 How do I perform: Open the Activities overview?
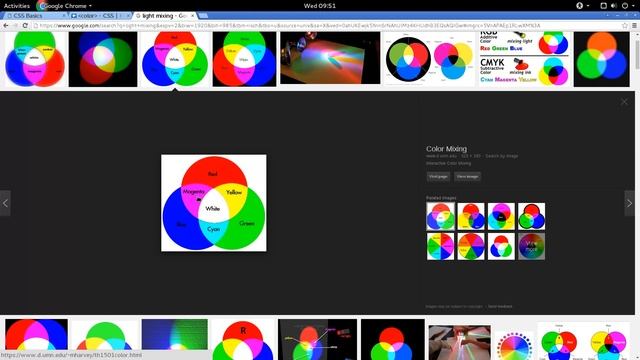coord(17,6)
